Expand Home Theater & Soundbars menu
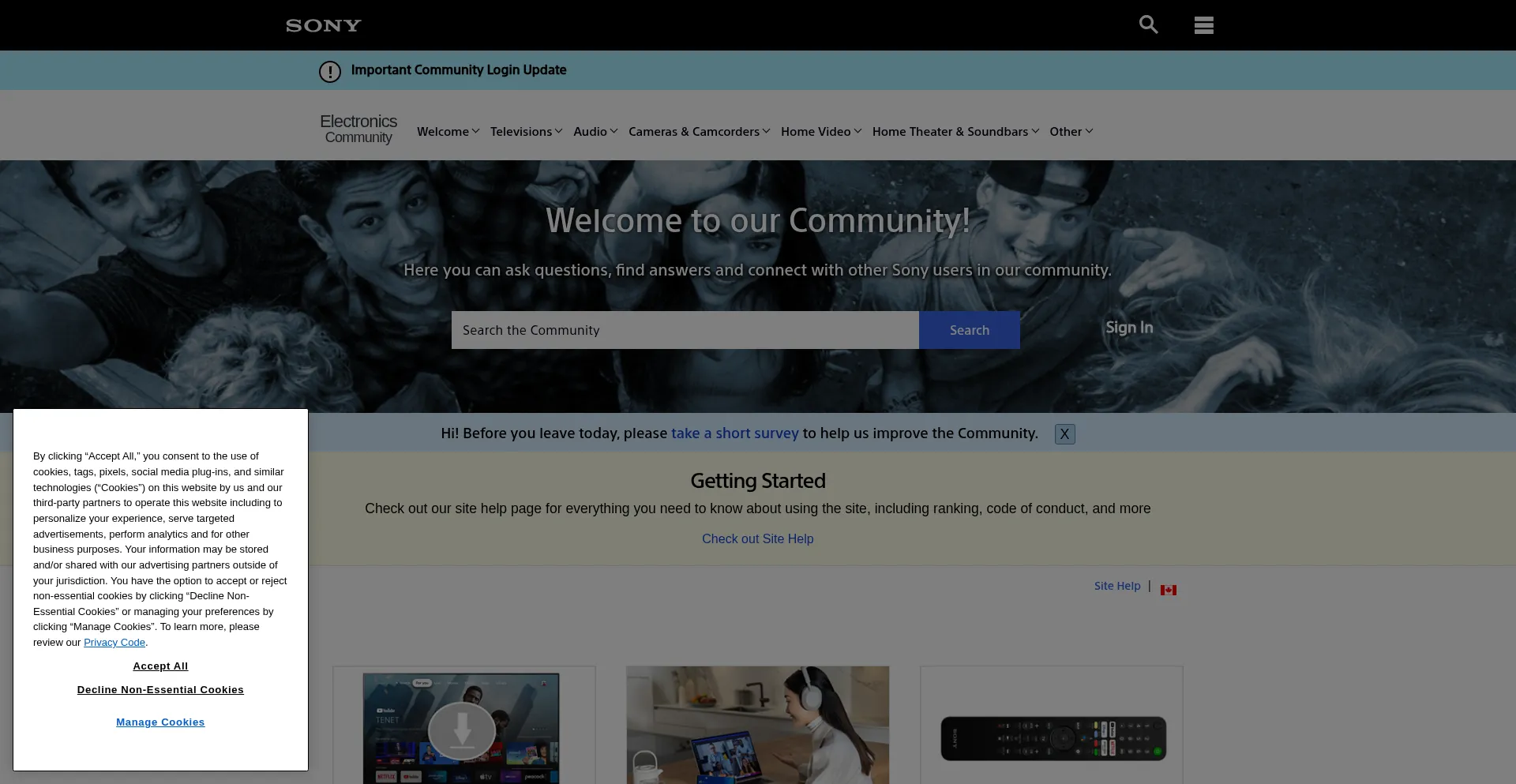1516x784 pixels. click(955, 132)
